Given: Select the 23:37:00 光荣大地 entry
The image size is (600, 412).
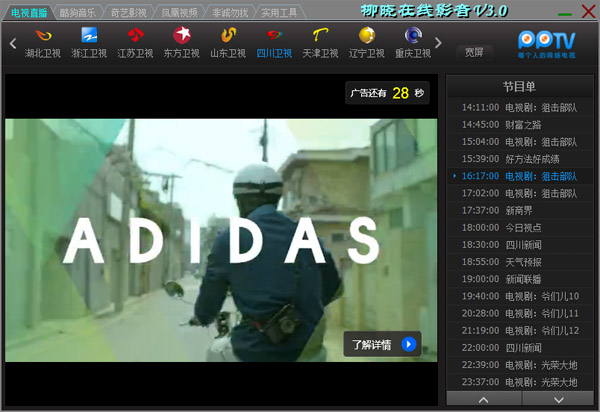Looking at the screenshot, I should (520, 382).
